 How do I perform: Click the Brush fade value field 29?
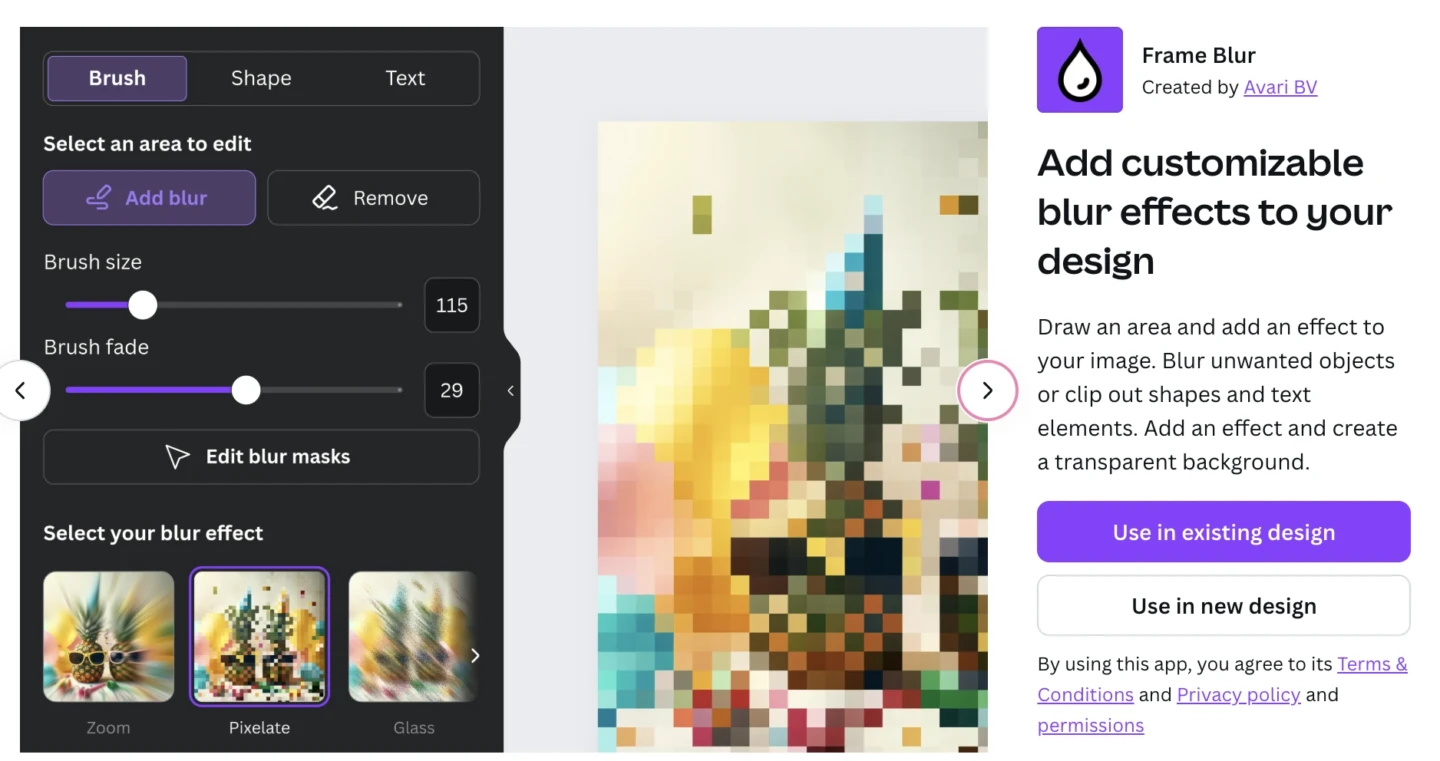pos(452,390)
